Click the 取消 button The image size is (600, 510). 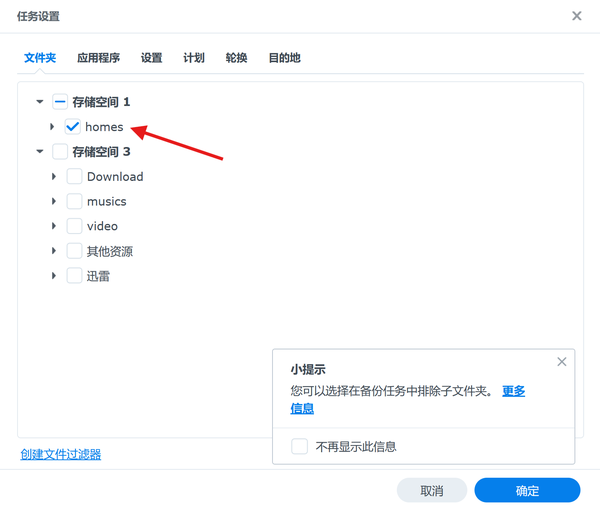tap(432, 490)
